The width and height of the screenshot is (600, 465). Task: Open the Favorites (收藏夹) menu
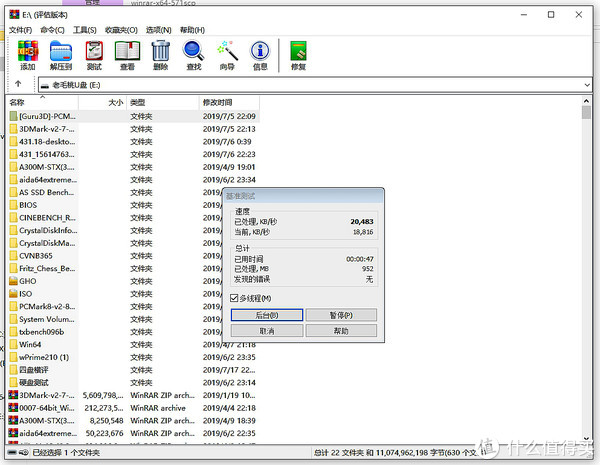(121, 30)
